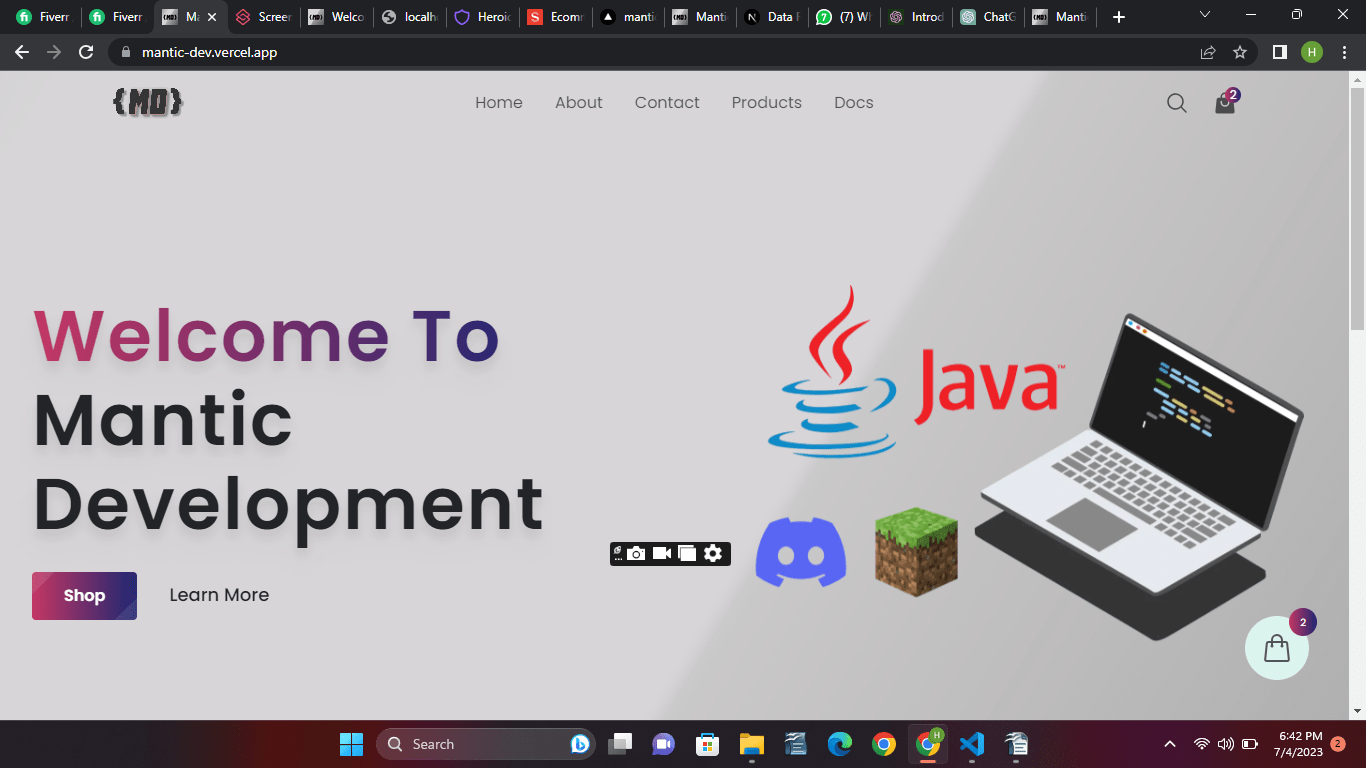
Task: Launch Microsoft Store from taskbar
Action: tap(708, 744)
